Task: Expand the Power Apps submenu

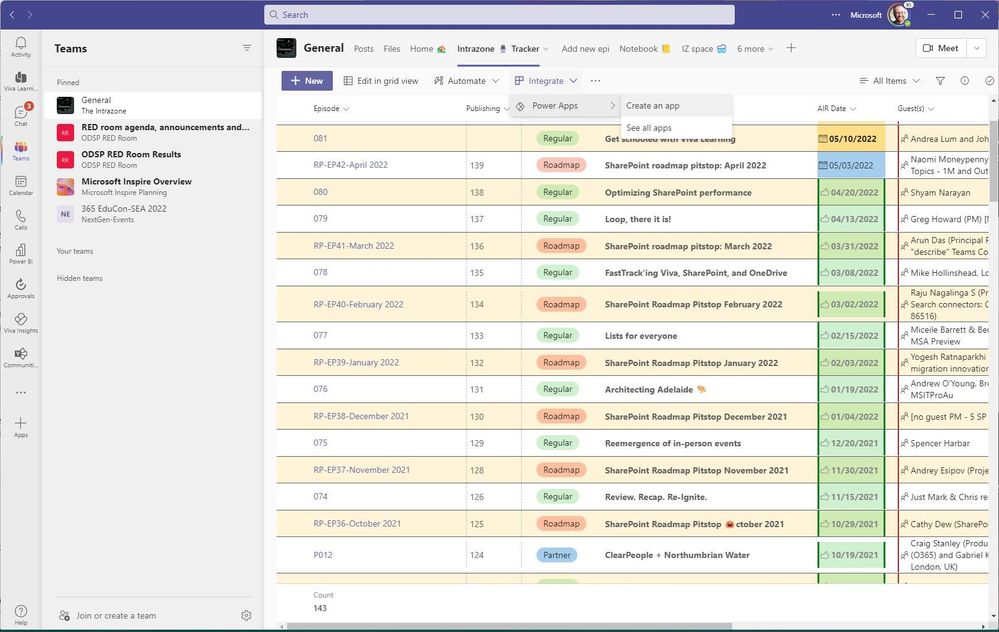Action: coord(565,106)
